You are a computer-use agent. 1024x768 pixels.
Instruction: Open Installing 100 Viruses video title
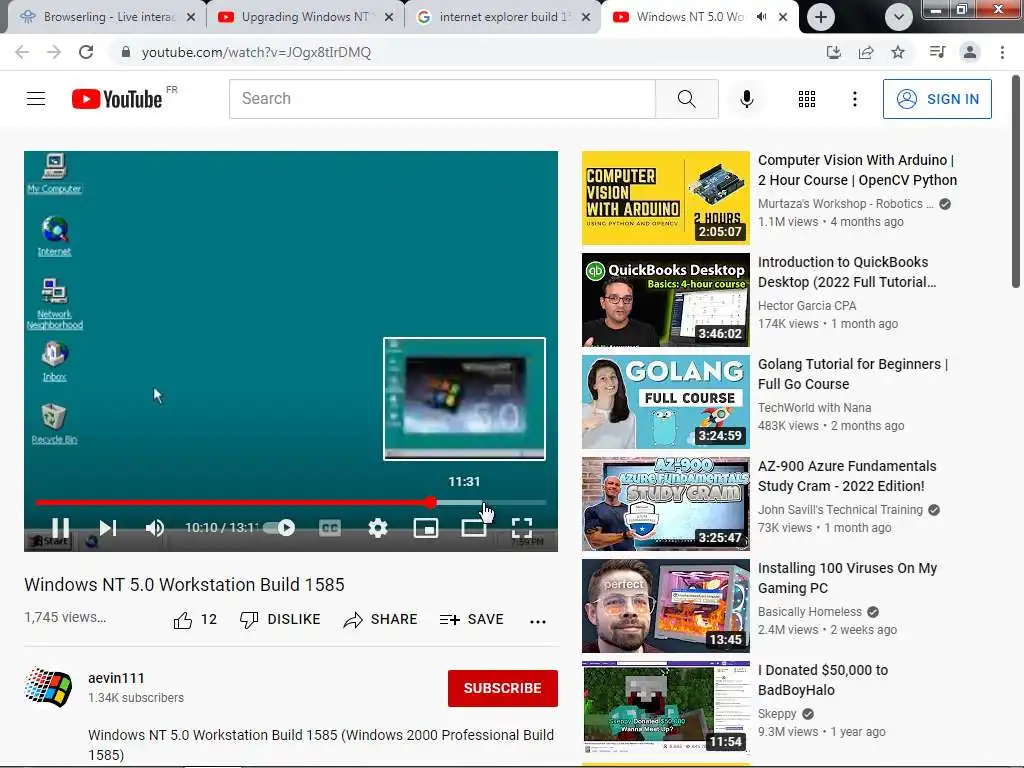click(x=847, y=578)
